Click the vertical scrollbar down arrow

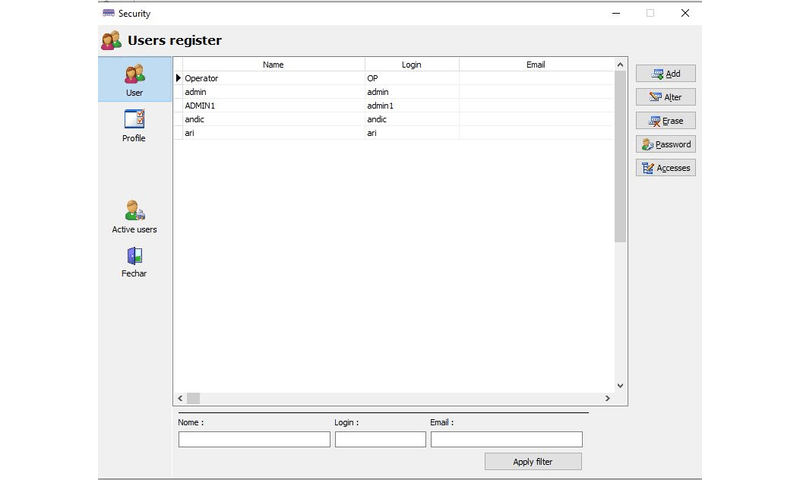click(x=620, y=385)
